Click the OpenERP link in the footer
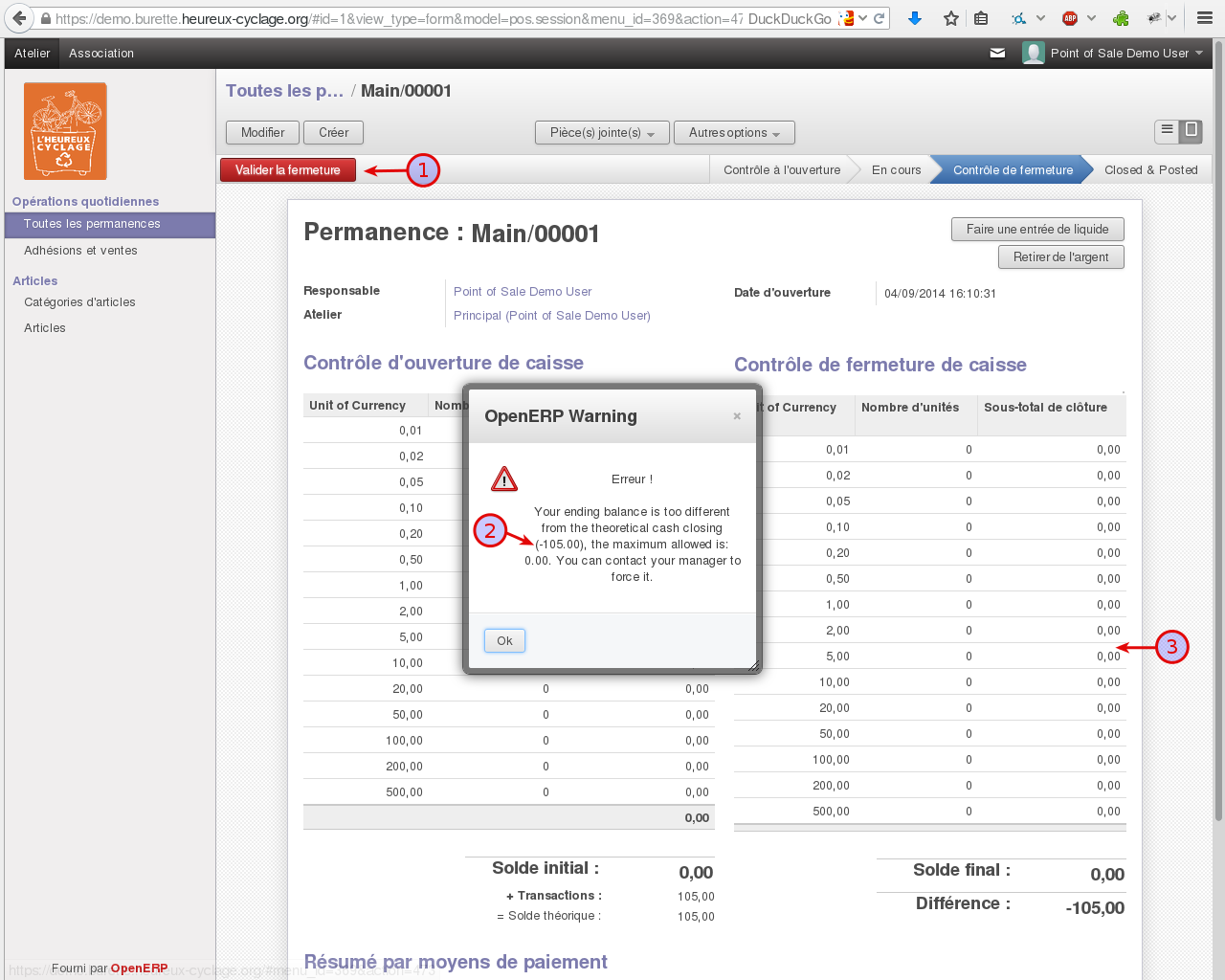 (140, 969)
